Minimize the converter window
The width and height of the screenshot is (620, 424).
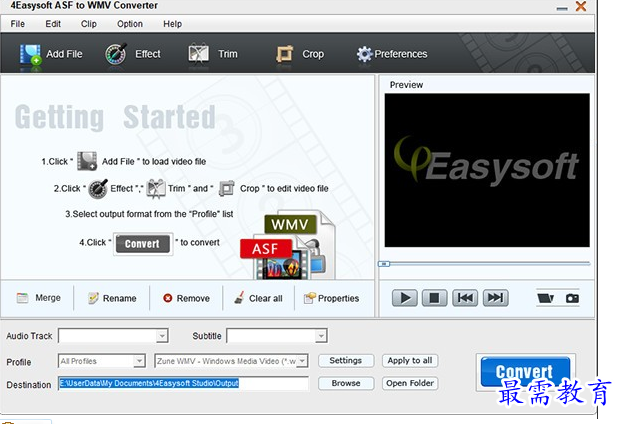(x=562, y=7)
